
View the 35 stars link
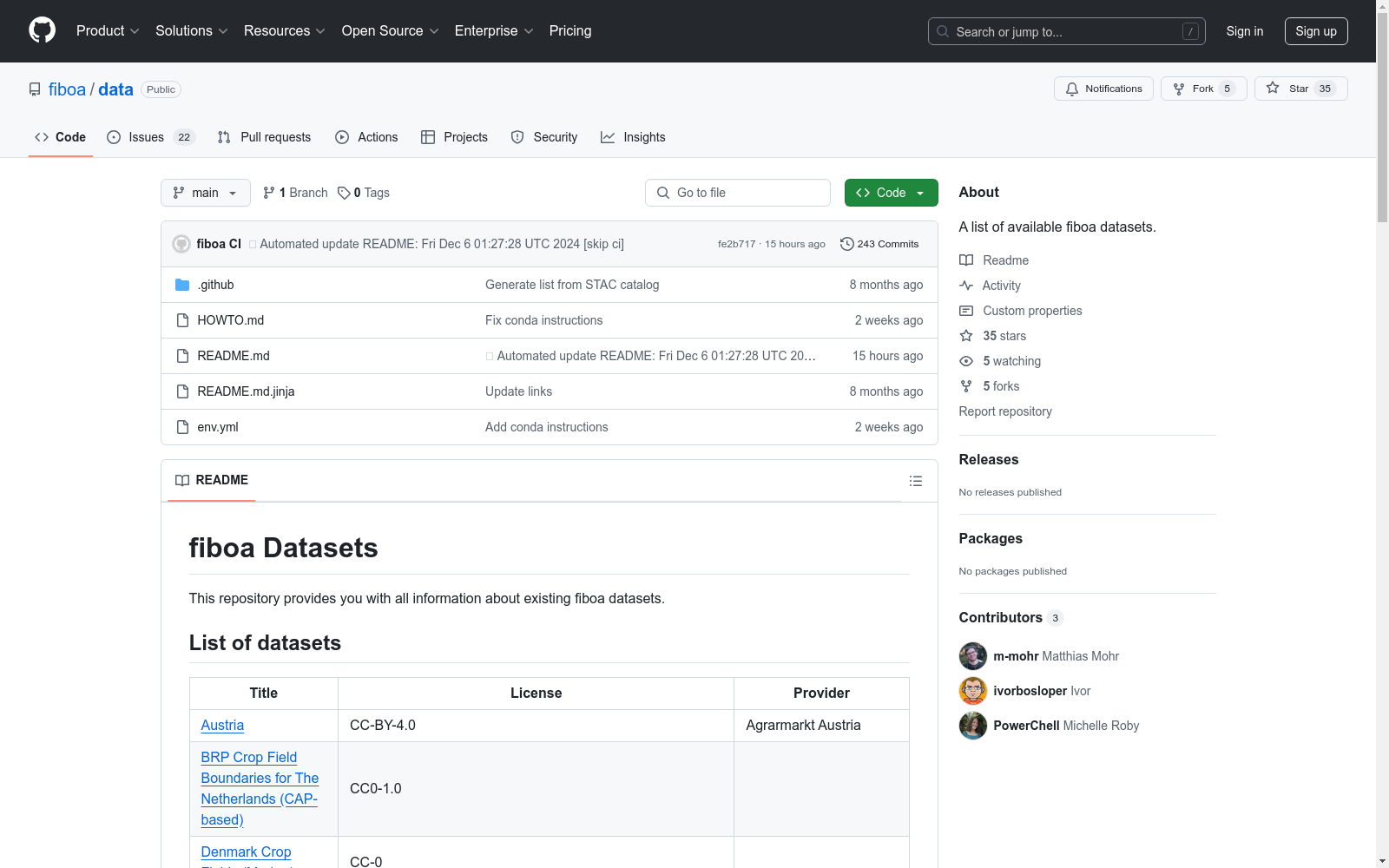coord(993,336)
